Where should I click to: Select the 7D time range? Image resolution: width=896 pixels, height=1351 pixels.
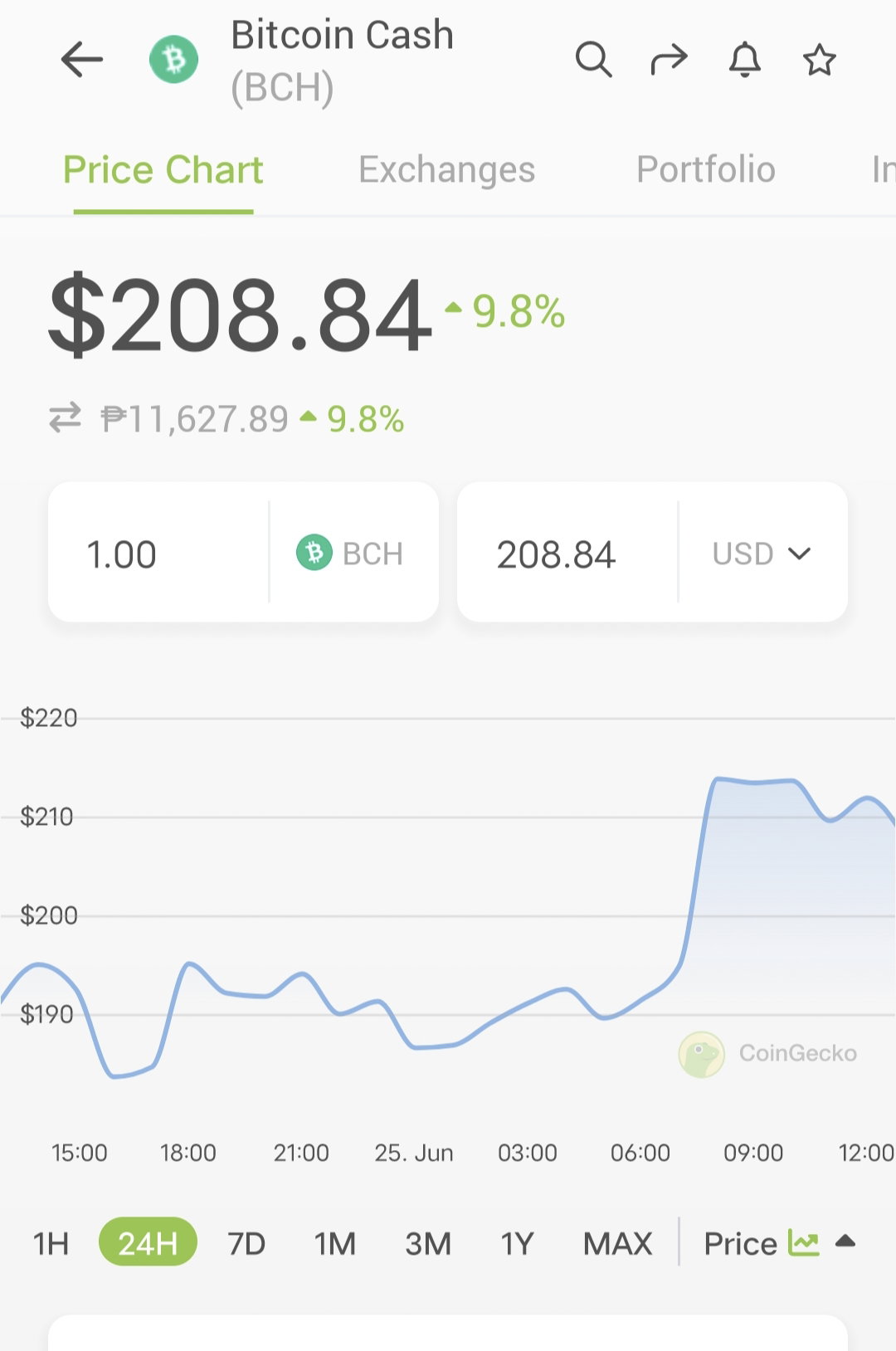(246, 1243)
